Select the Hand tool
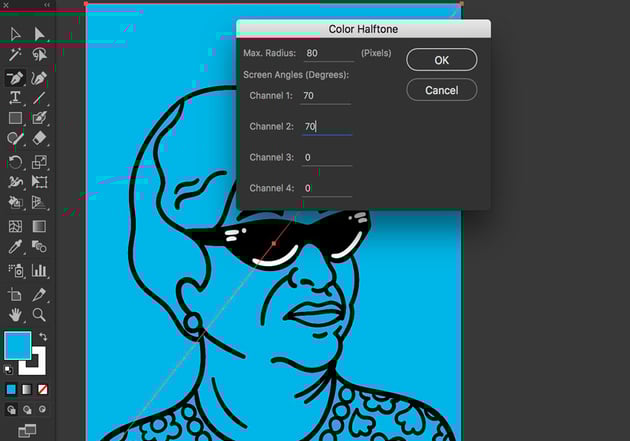Viewport: 630px width, 441px height. [15, 315]
